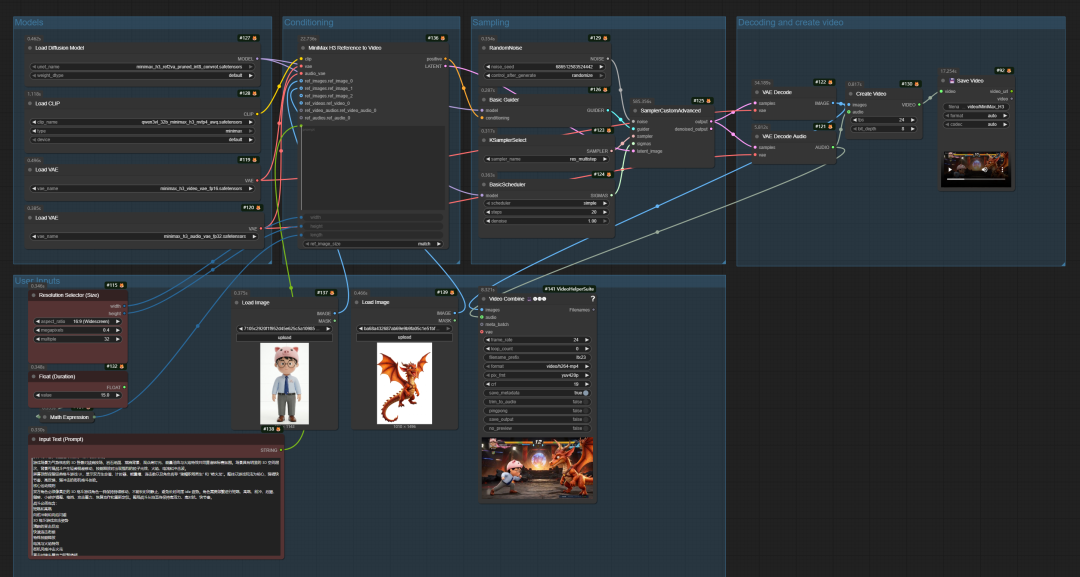
Task: Increase fps value in Create Video
Action: [x=913, y=120]
